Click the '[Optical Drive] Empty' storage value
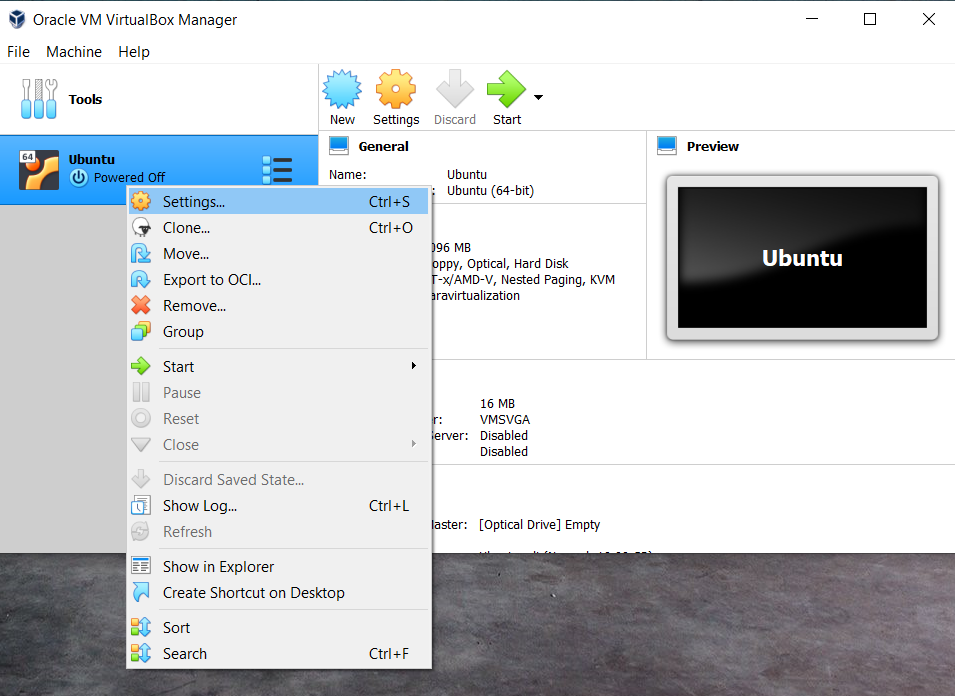Screen dimensions: 955x696 (539, 524)
